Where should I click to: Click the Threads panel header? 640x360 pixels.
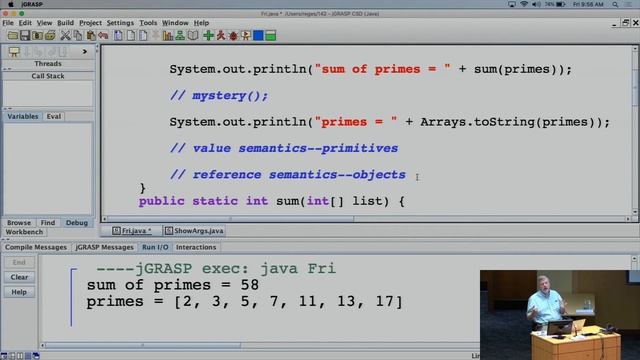point(48,64)
